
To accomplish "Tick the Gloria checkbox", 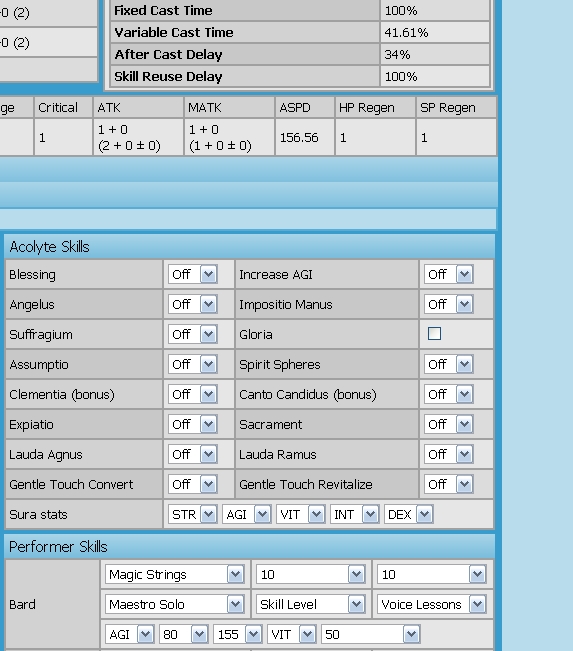I will click(434, 334).
